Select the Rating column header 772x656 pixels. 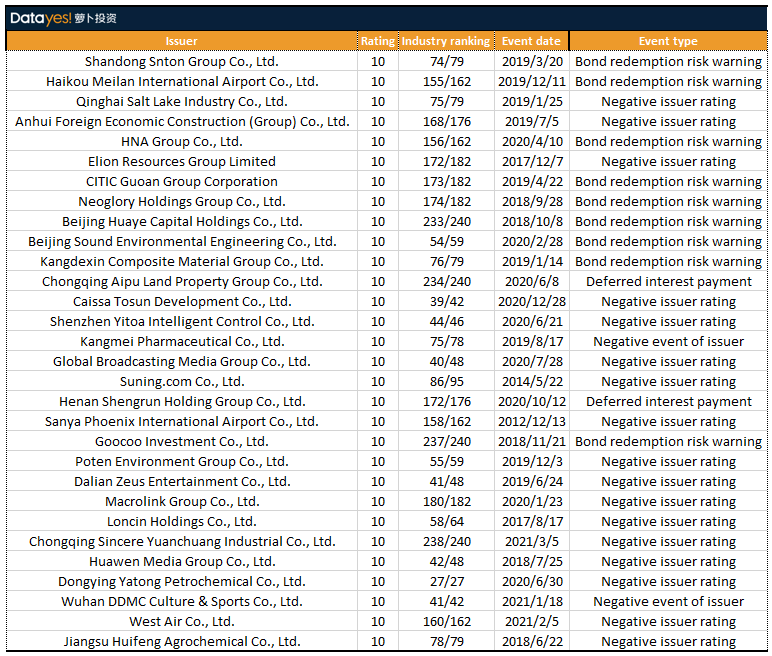pos(377,41)
